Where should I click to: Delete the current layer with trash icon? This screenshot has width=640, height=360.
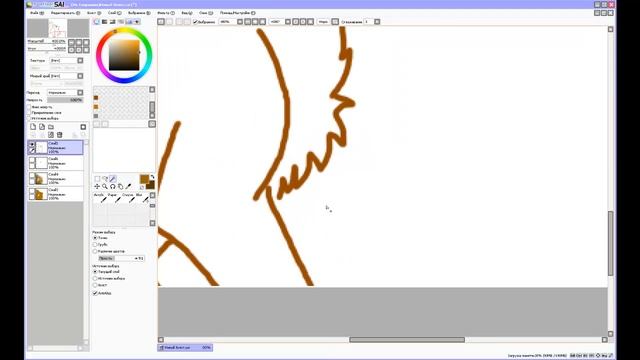[x=60, y=135]
